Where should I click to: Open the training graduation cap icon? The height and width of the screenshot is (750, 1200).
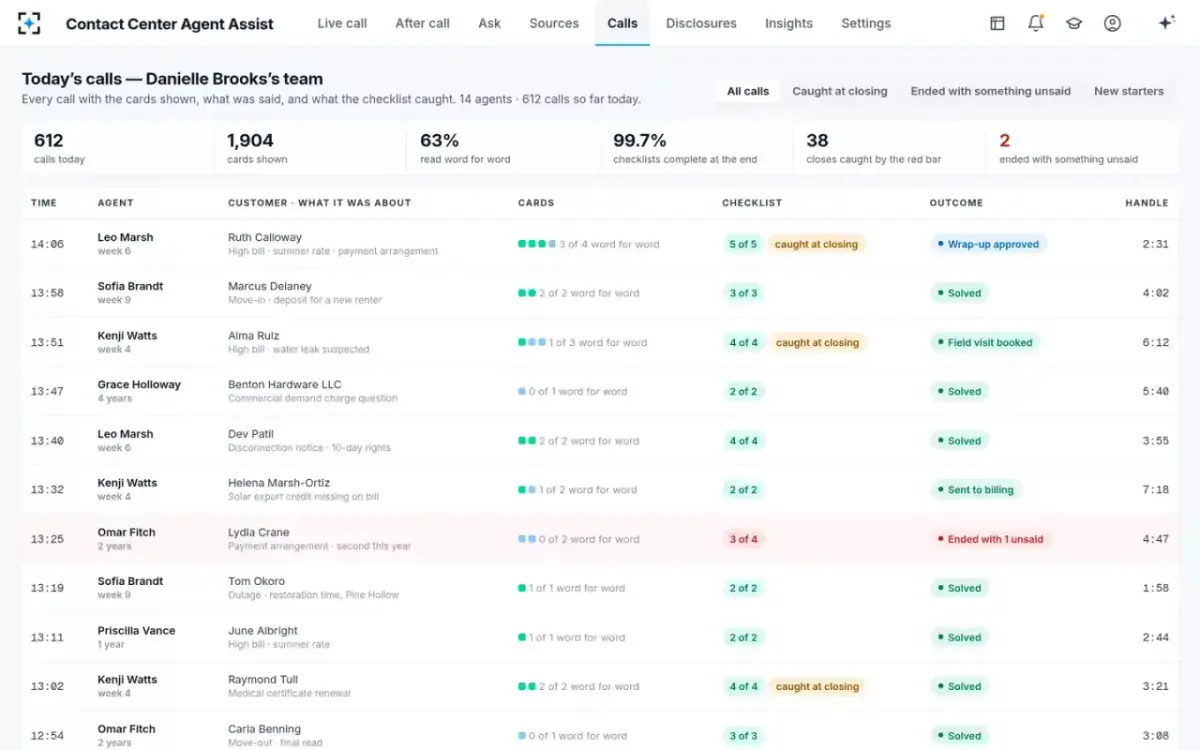coord(1074,23)
